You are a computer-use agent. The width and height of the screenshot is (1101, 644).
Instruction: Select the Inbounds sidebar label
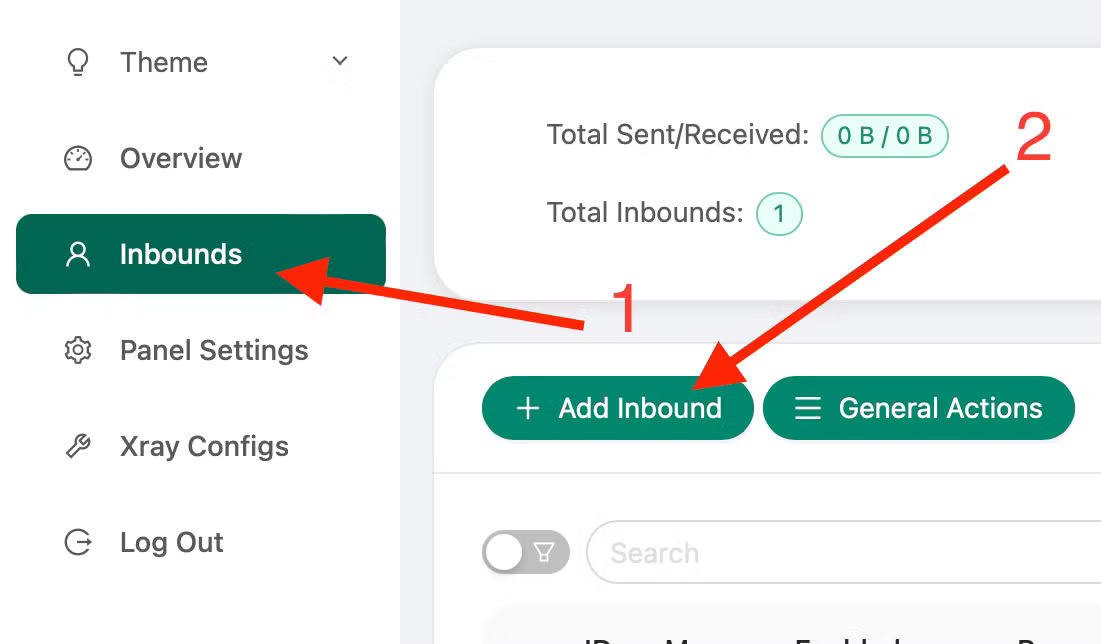pyautogui.click(x=181, y=254)
